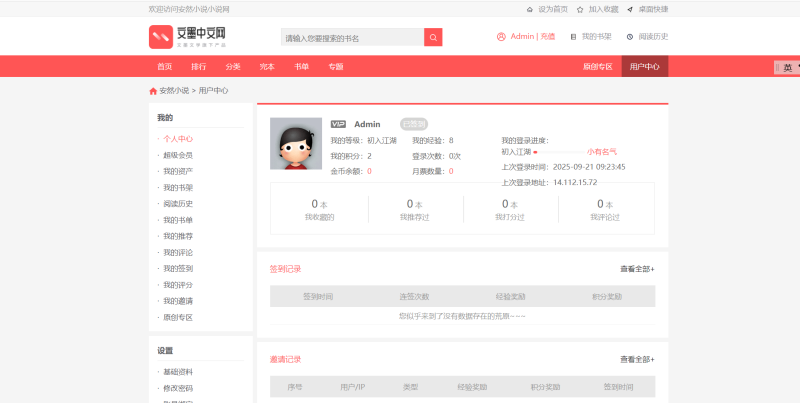This screenshot has height=403, width=800.
Task: Open 基础资料 under 设置
Action: (178, 372)
